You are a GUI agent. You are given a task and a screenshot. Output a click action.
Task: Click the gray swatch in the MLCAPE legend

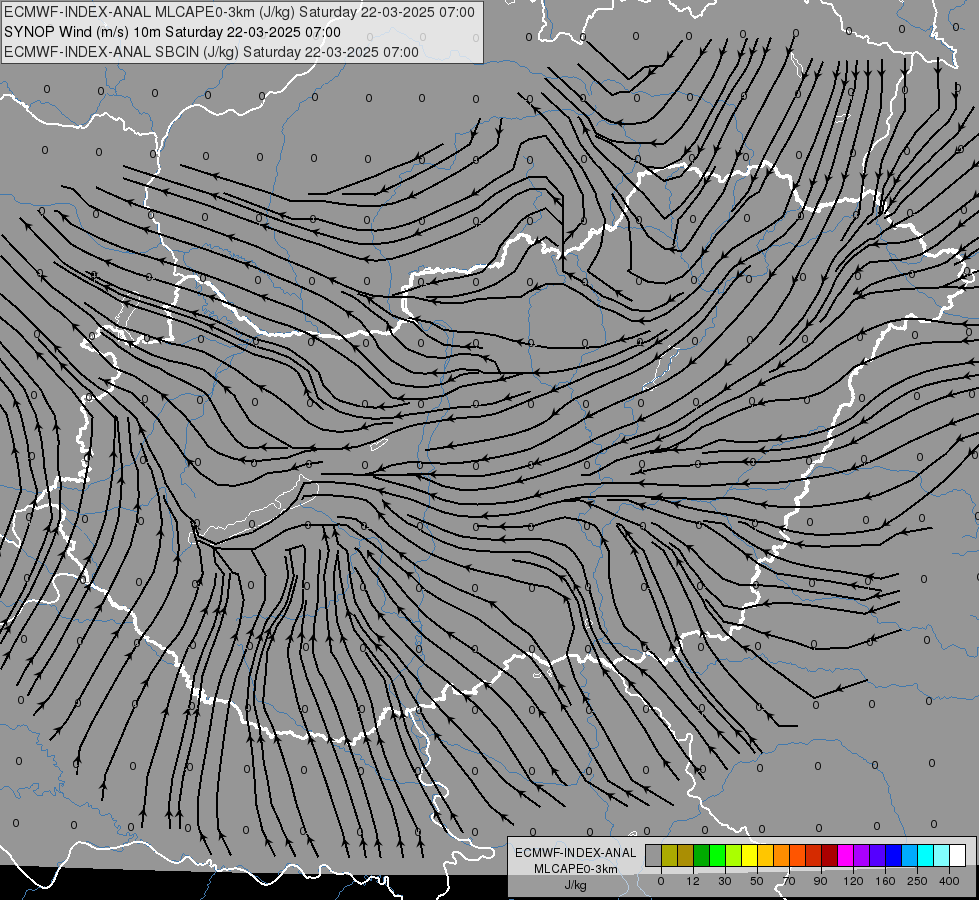coord(654,855)
